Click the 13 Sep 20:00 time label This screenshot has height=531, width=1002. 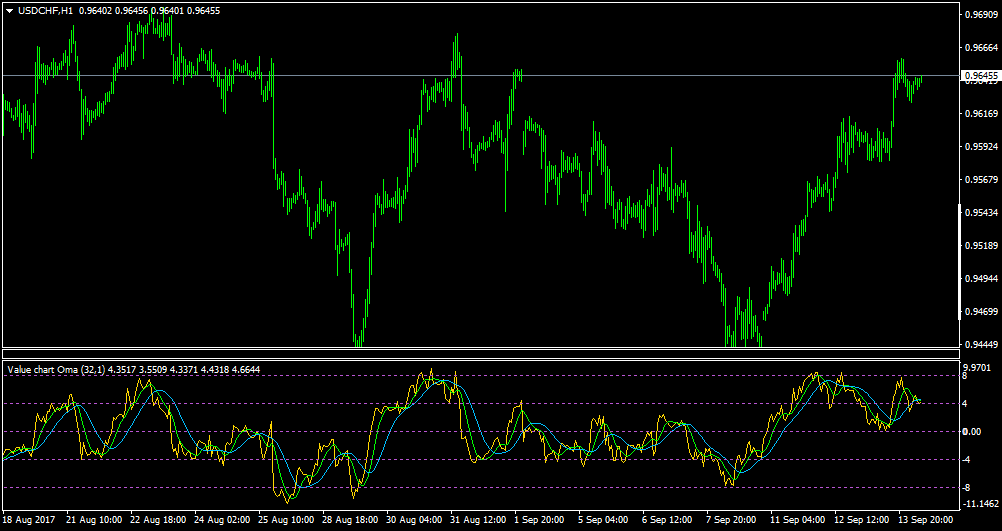925,519
